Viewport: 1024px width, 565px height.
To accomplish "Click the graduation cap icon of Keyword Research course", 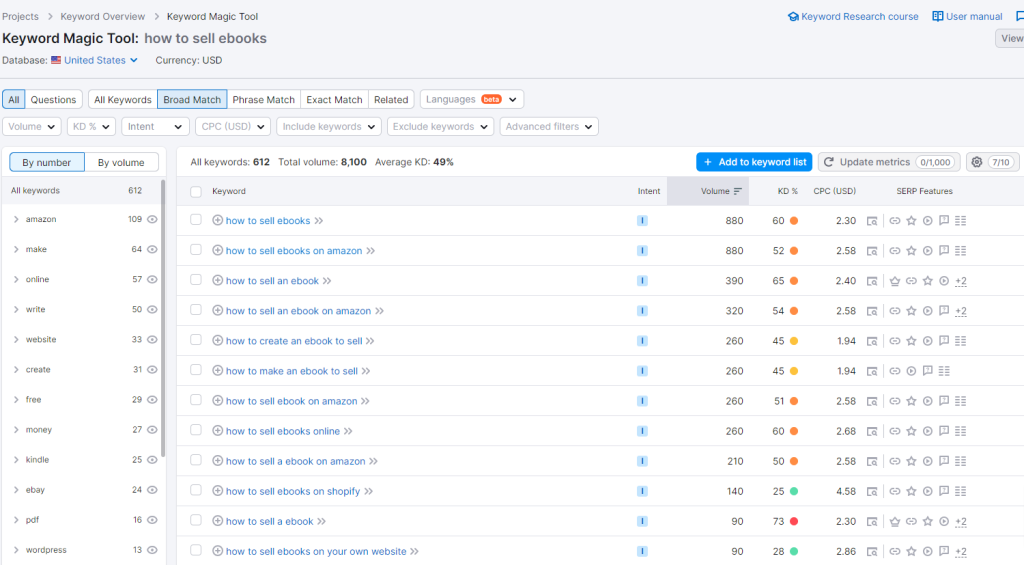I will pos(793,16).
